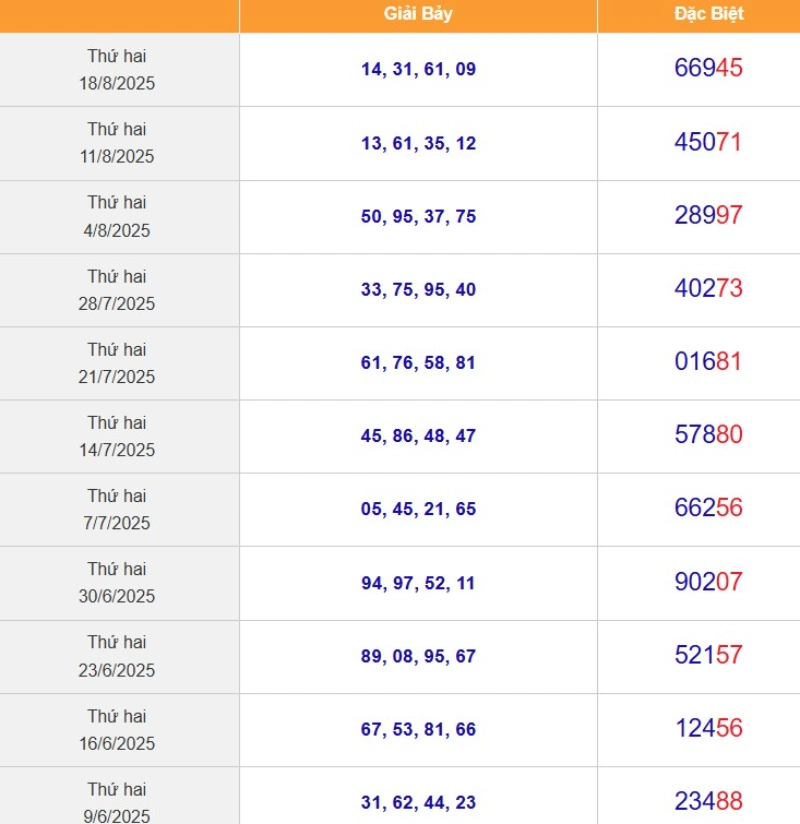Screen dimensions: 800x824
Task: Click the Giải Bảy column header
Action: (418, 14)
